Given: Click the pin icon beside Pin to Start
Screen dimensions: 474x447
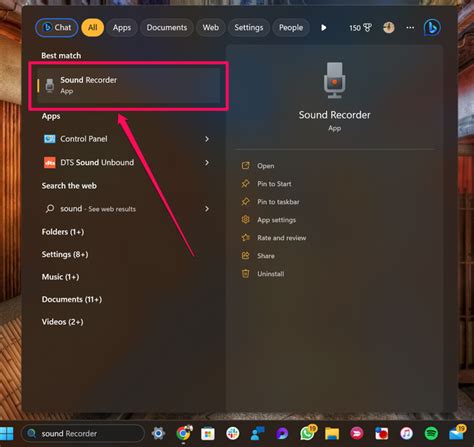Looking at the screenshot, I should [246, 184].
